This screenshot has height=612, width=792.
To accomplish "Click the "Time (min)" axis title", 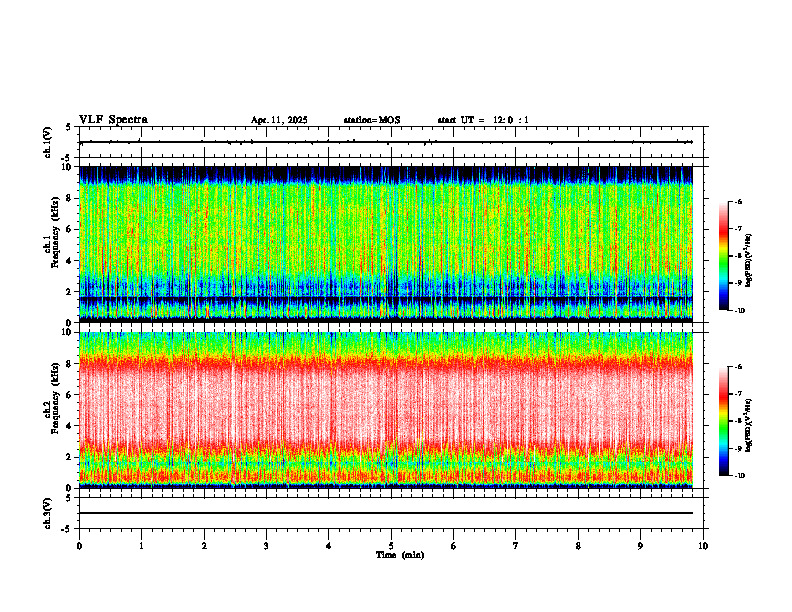I will (x=400, y=555).
